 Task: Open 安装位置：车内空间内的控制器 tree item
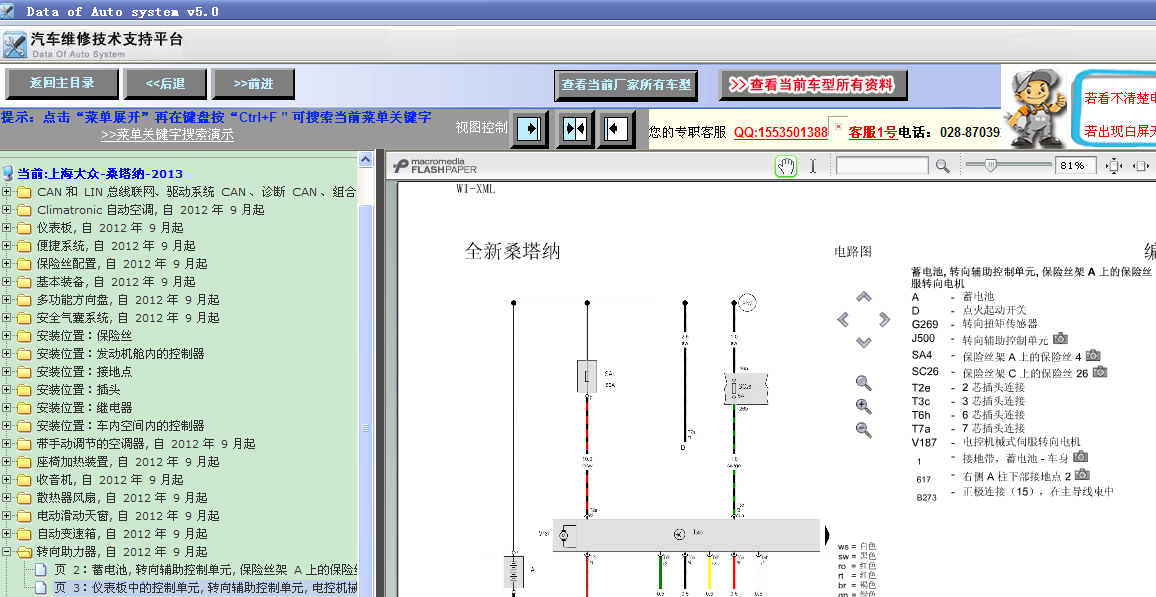120,425
